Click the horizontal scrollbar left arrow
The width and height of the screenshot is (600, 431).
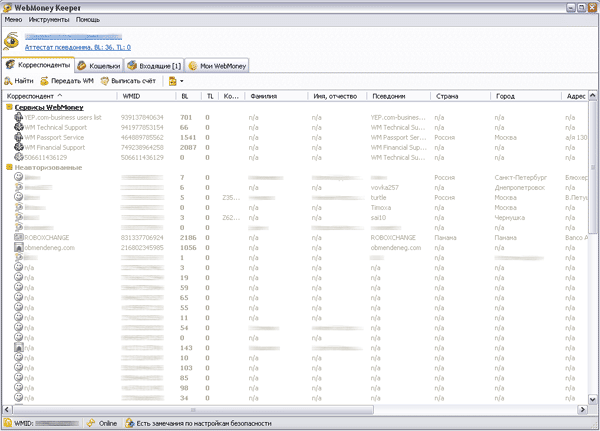[8, 410]
